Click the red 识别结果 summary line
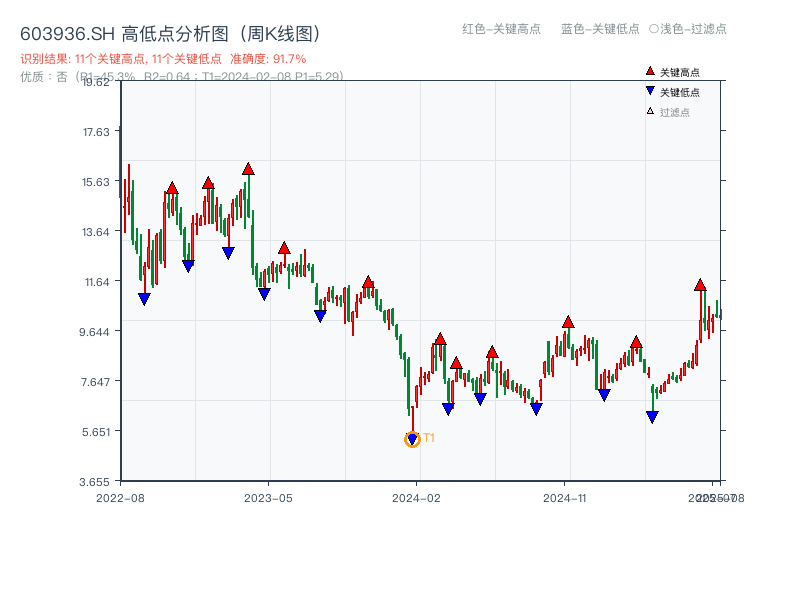Screen dimensions: 800x600 pos(163,59)
